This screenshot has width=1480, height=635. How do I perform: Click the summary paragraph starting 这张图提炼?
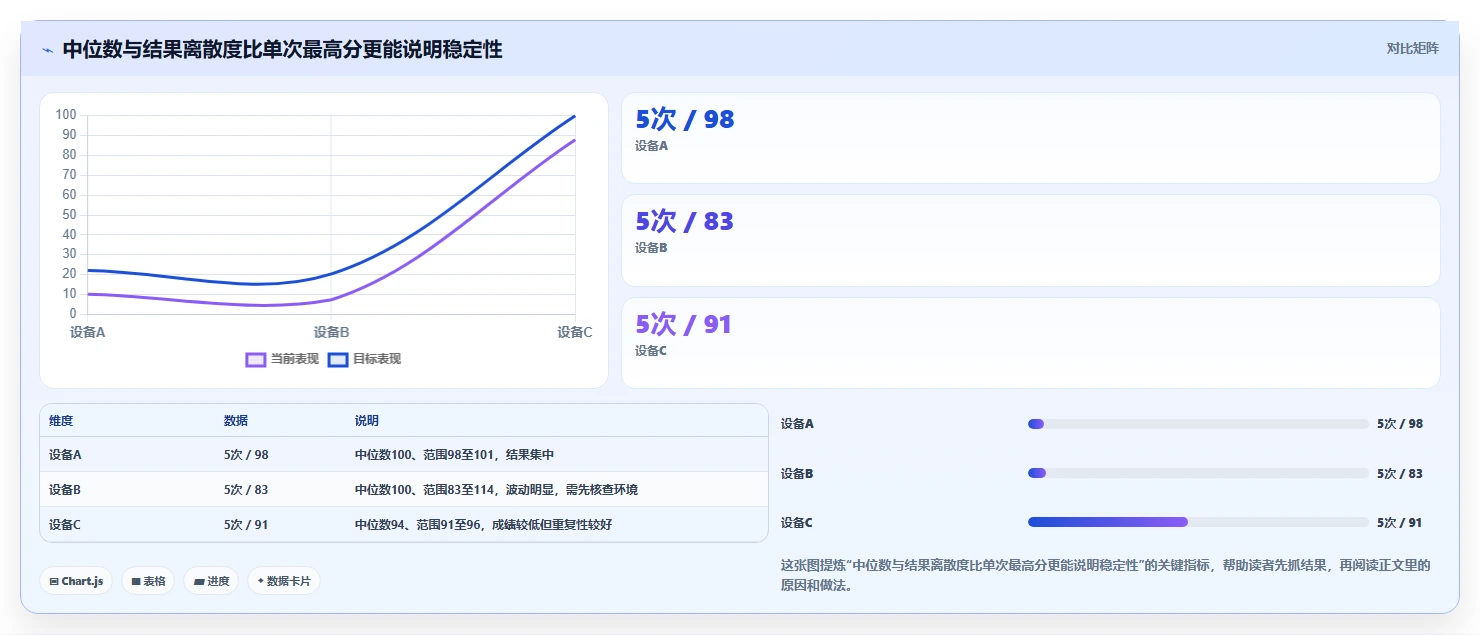pos(1106,575)
